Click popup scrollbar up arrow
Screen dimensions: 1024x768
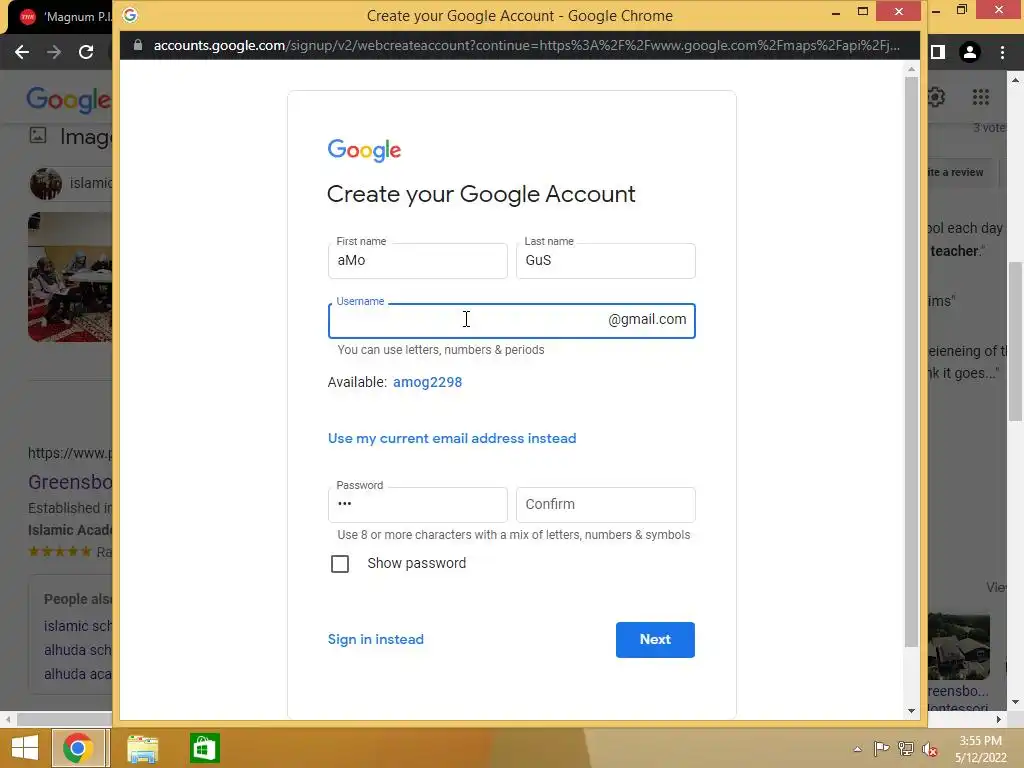tap(911, 69)
